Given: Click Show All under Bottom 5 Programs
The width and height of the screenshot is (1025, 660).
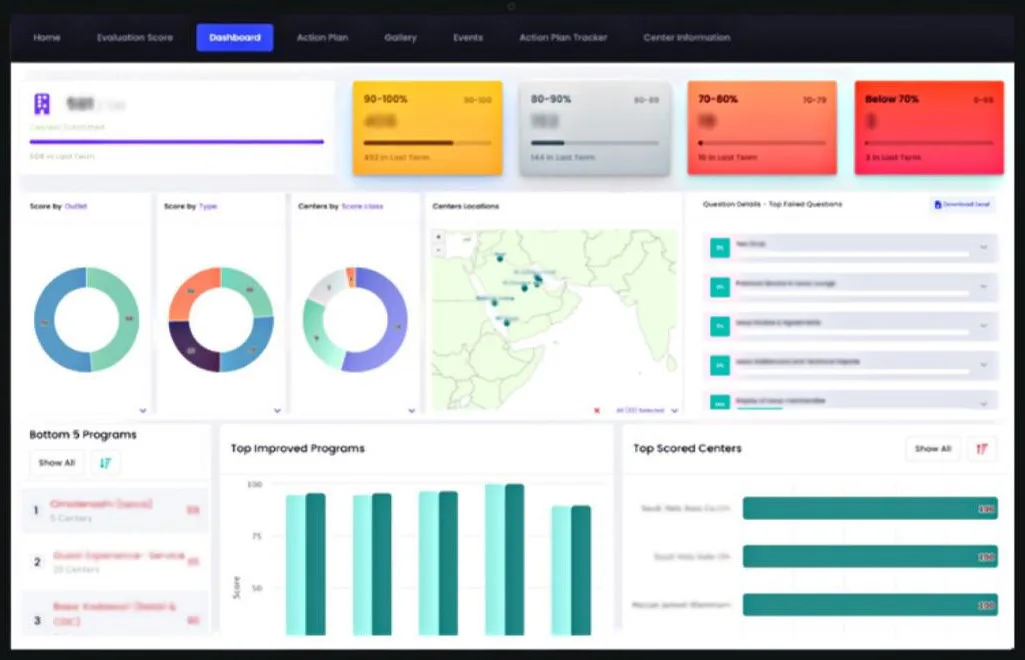Looking at the screenshot, I should pos(57,463).
